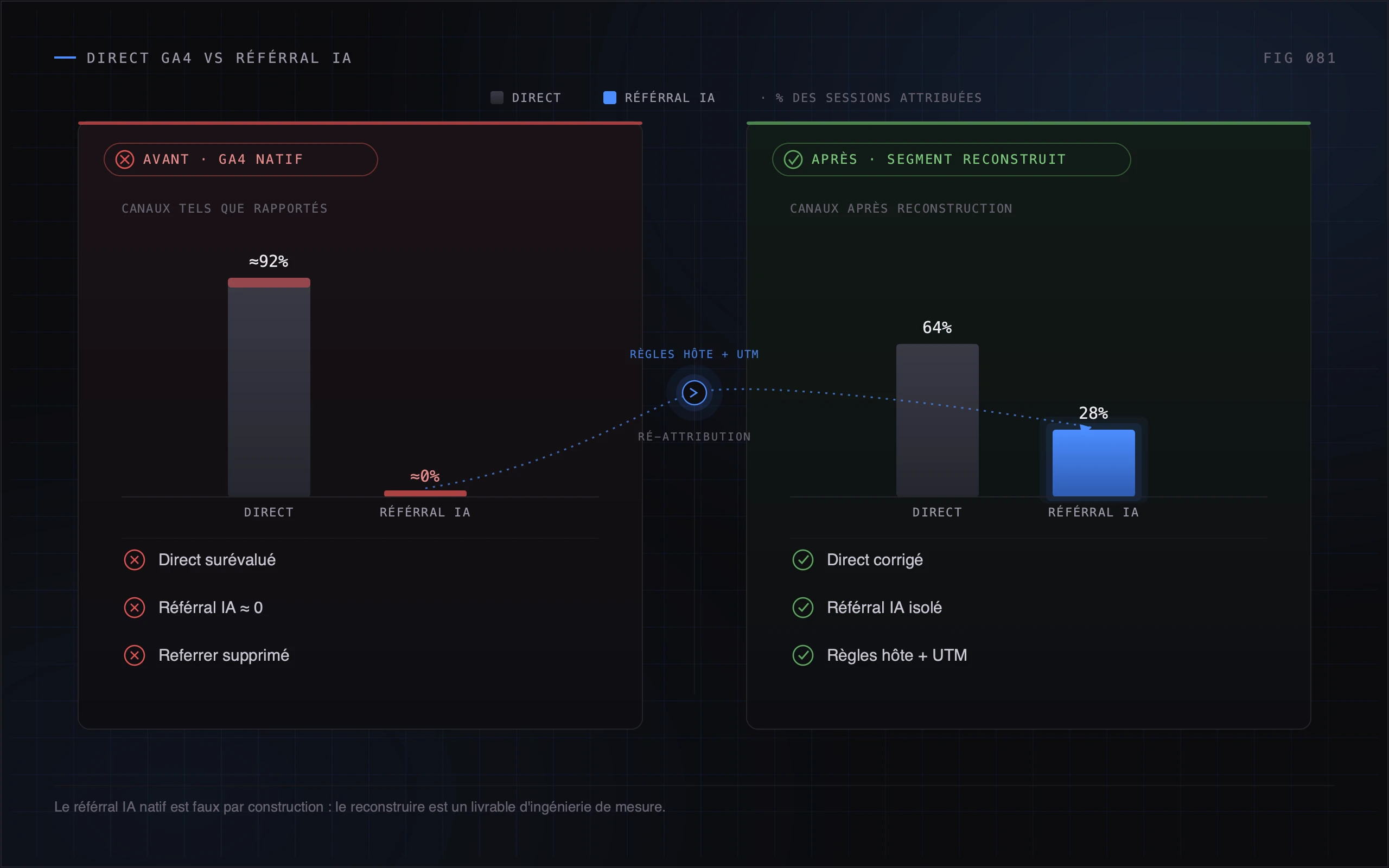Image resolution: width=1389 pixels, height=868 pixels.
Task: Click the Règles hôte + UTM blue label
Action: point(694,354)
